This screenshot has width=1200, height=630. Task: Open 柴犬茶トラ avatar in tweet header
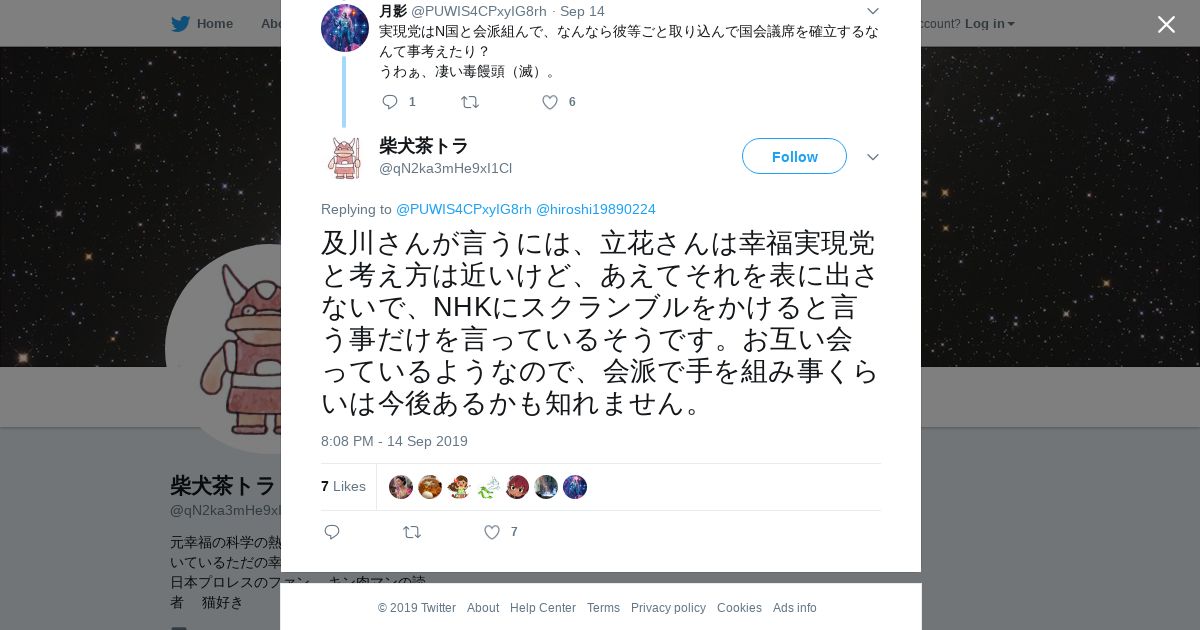[345, 158]
